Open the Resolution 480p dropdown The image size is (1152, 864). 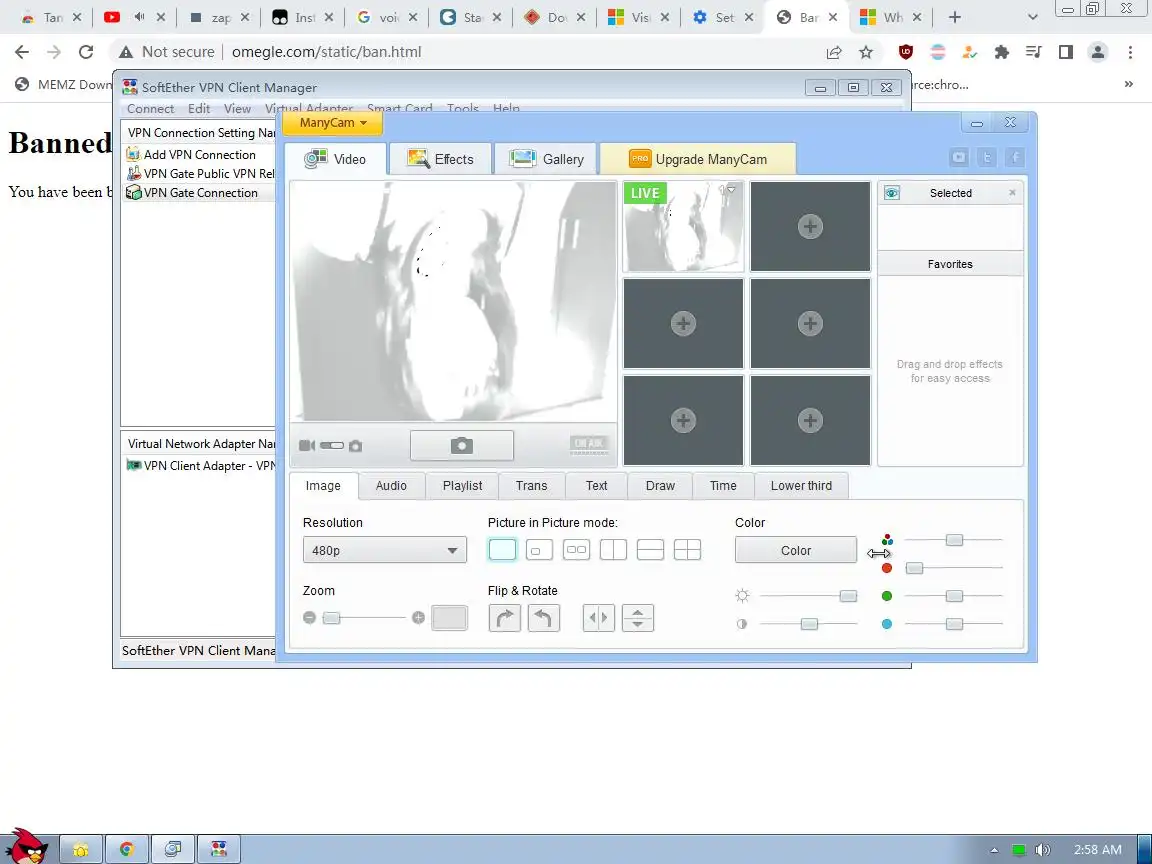pyautogui.click(x=384, y=550)
